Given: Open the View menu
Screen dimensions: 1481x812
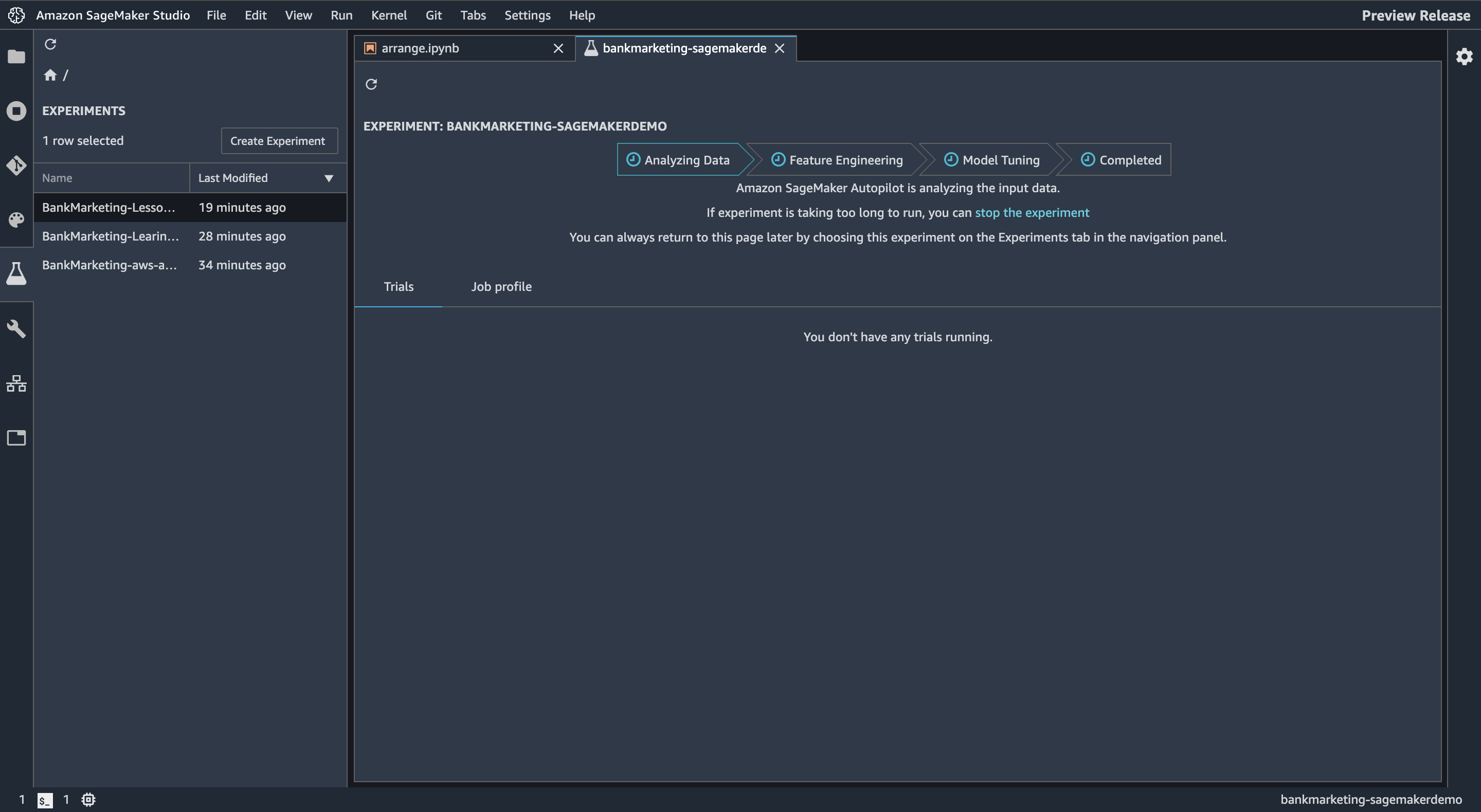Looking at the screenshot, I should click(298, 15).
